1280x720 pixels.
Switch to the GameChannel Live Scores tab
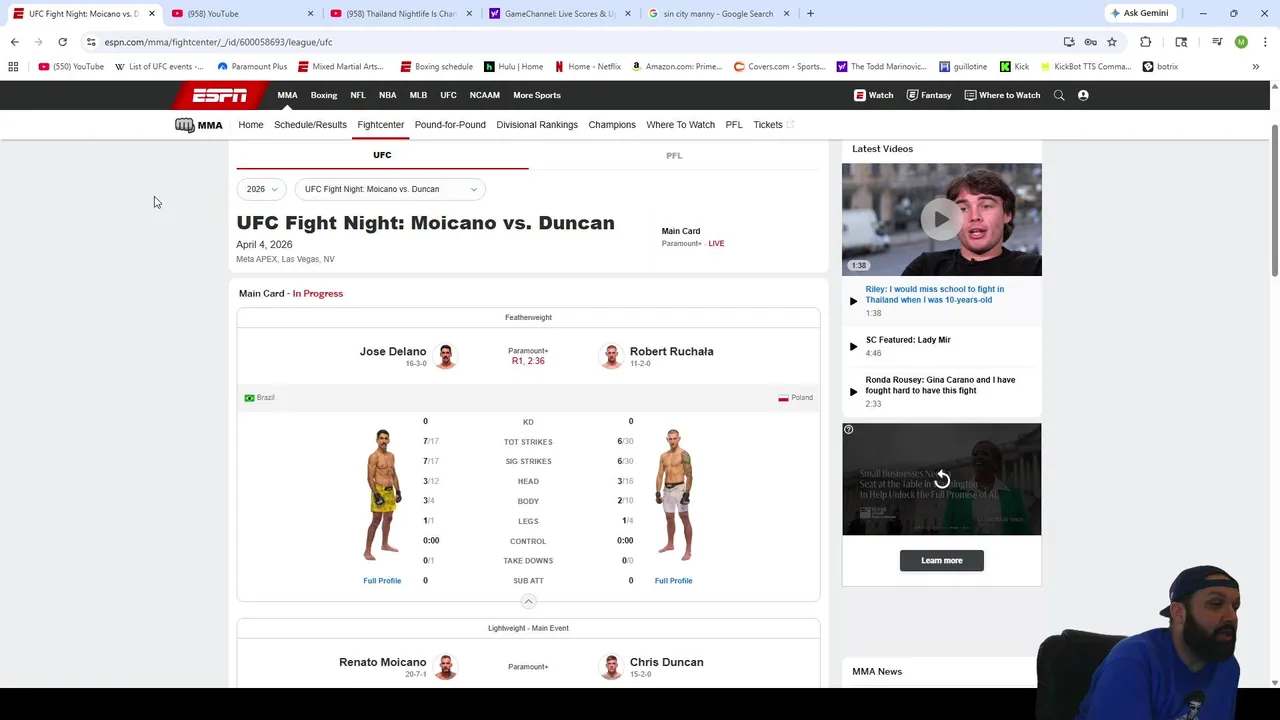pos(560,14)
